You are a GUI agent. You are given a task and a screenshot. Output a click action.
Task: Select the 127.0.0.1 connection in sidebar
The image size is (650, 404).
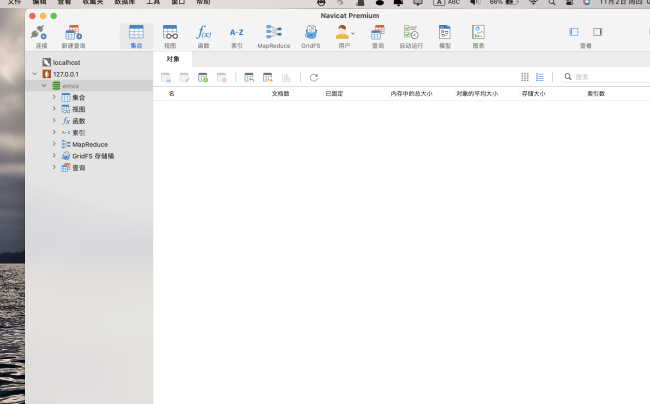coord(65,74)
